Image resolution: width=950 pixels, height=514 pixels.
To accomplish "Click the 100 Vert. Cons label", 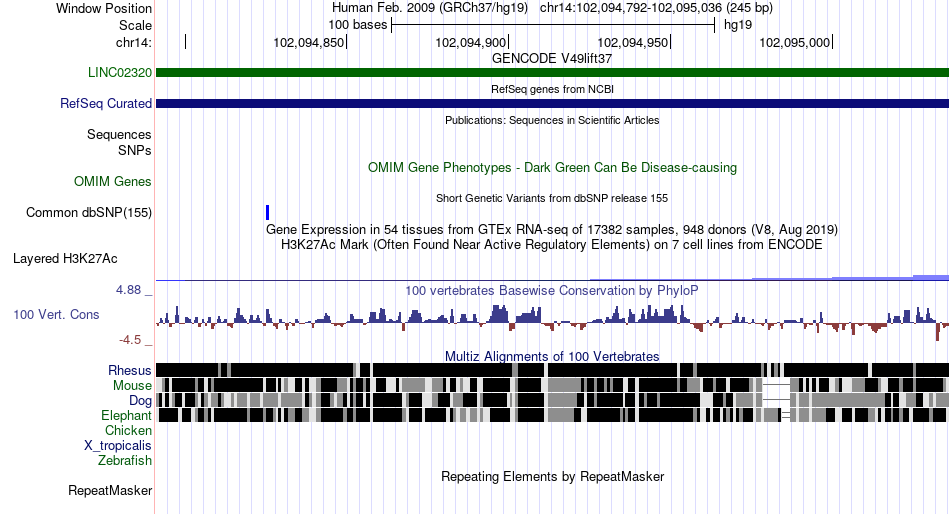I will tap(56, 315).
